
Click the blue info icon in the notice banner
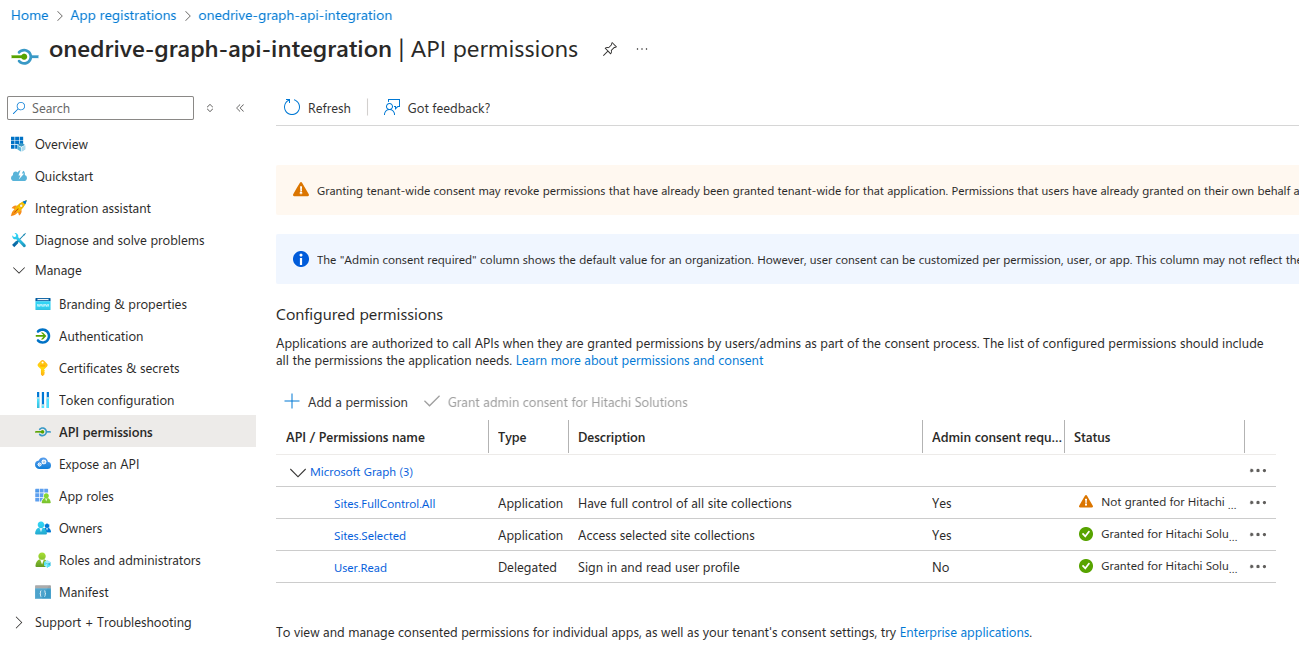301,259
